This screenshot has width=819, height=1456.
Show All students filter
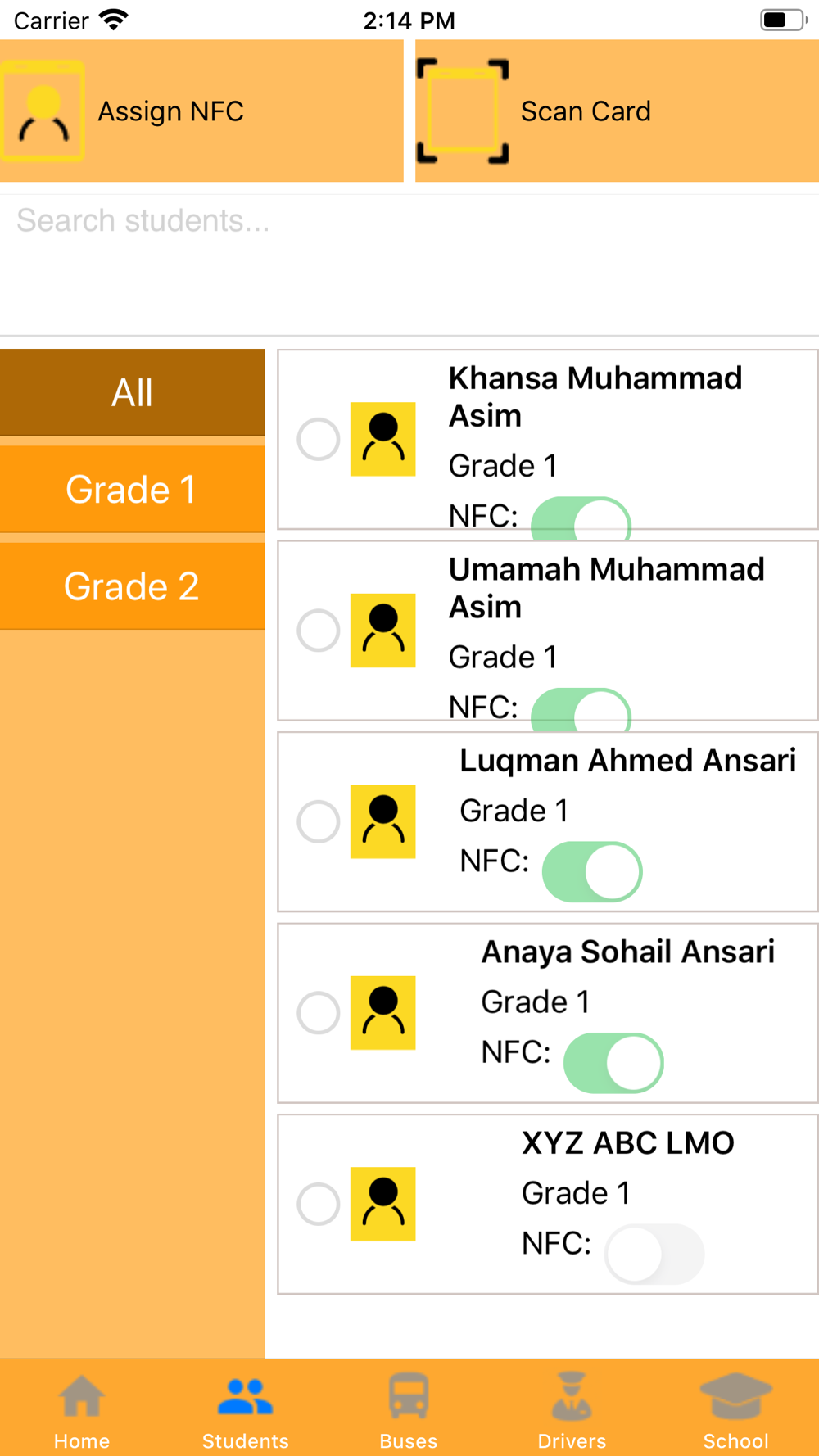pos(132,392)
